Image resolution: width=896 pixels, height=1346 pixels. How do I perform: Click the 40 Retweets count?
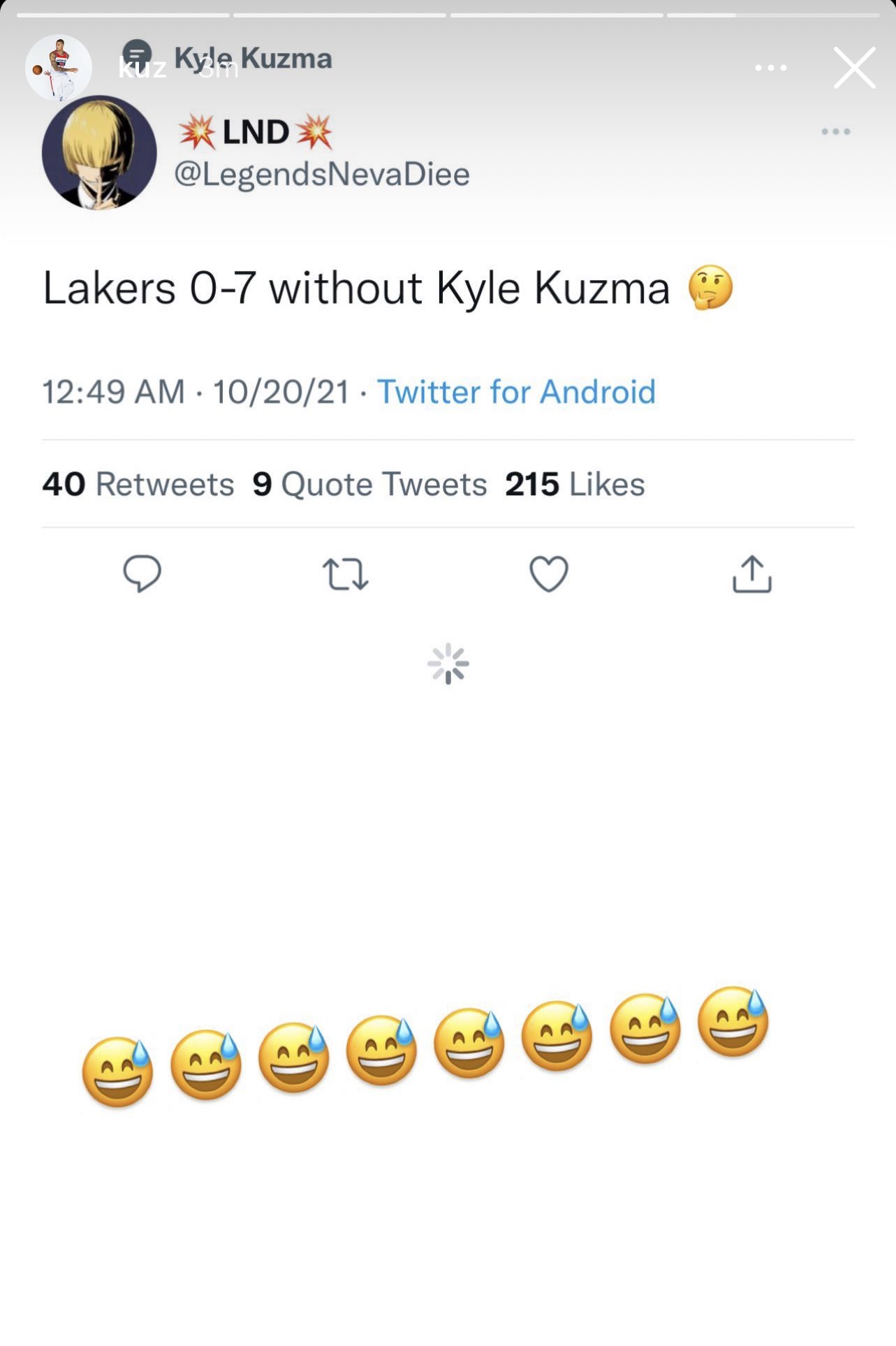[138, 484]
